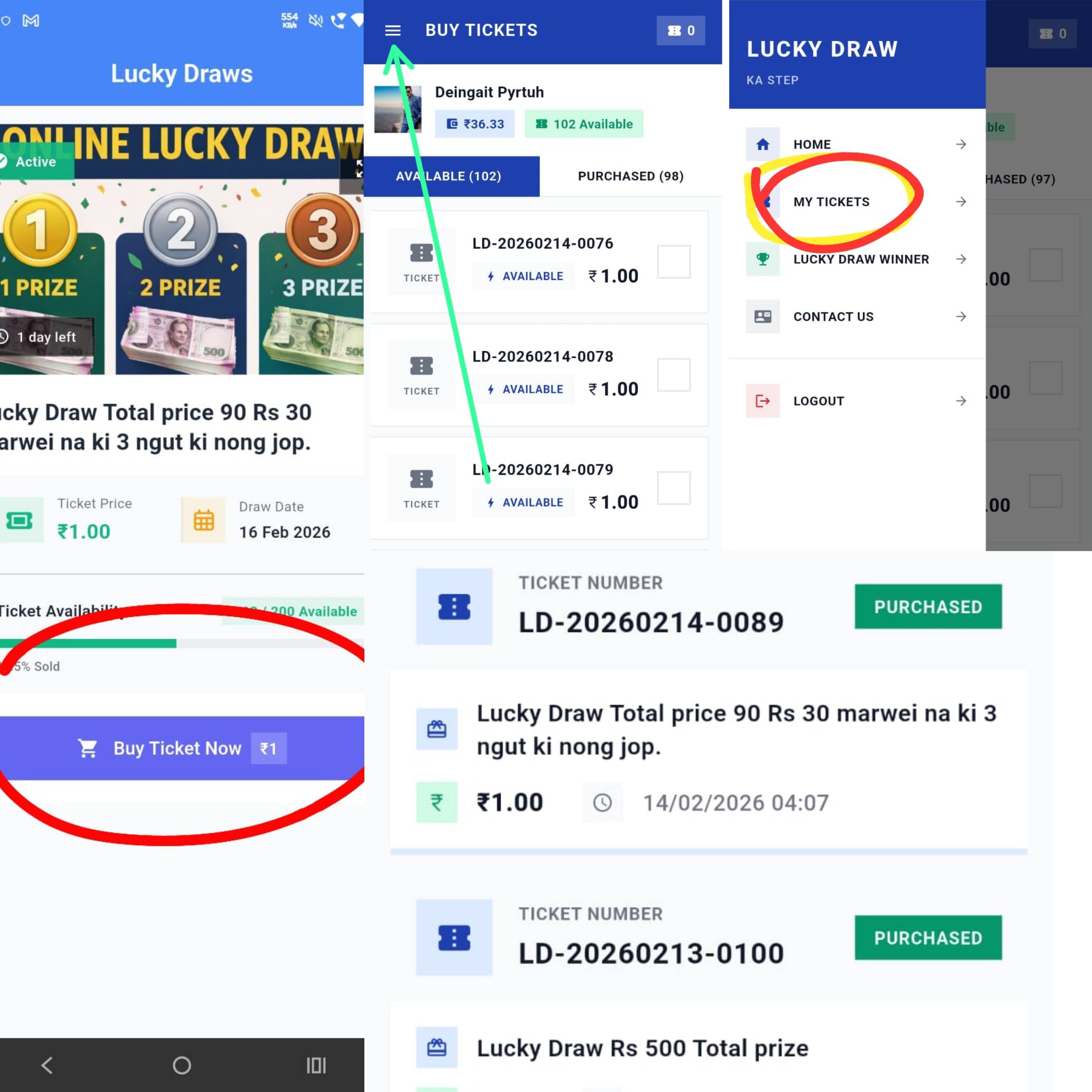Tap the Android recent apps icon
Screen dimensions: 1092x1092
316,1065
